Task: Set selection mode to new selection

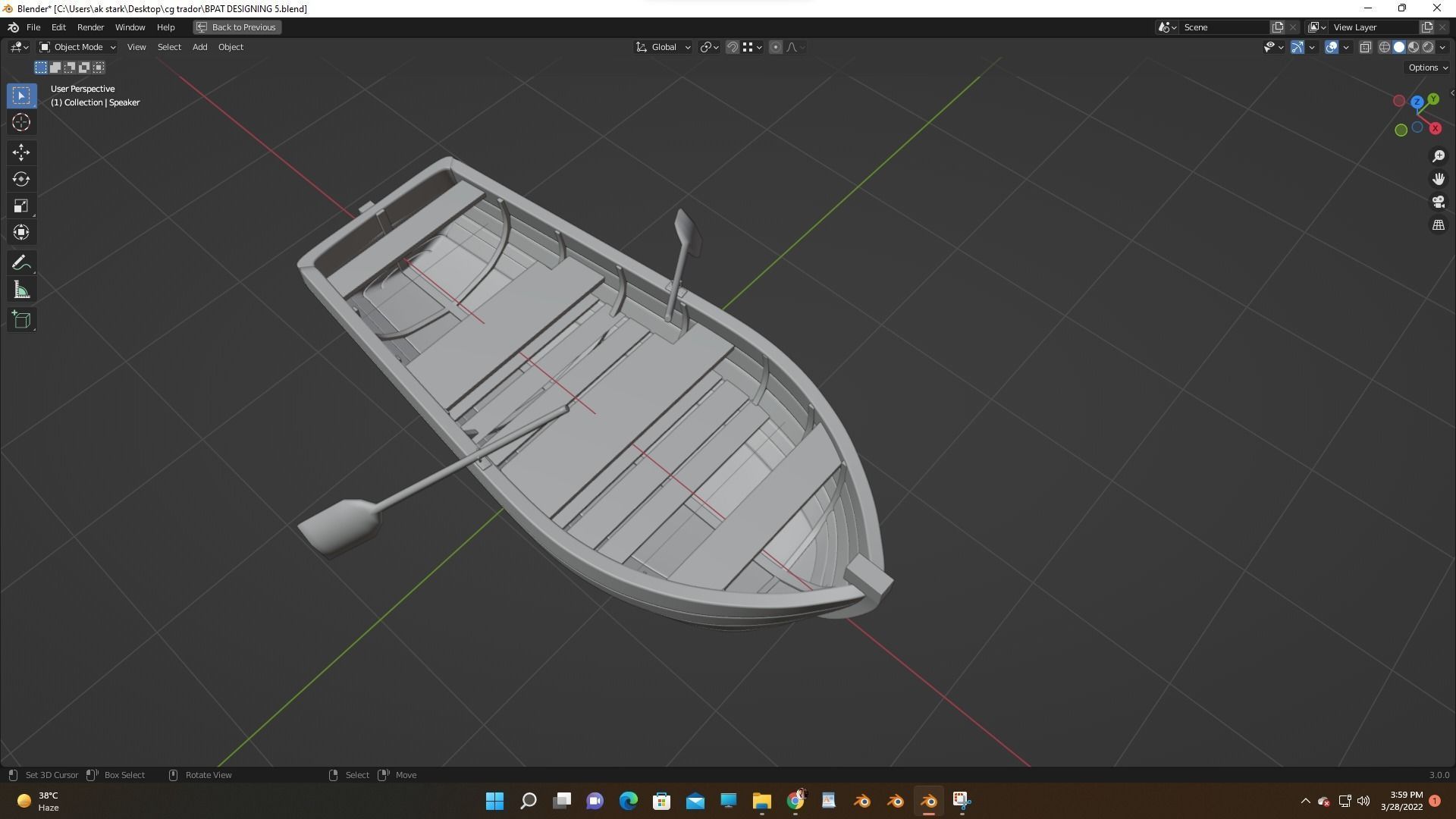Action: pyautogui.click(x=41, y=67)
